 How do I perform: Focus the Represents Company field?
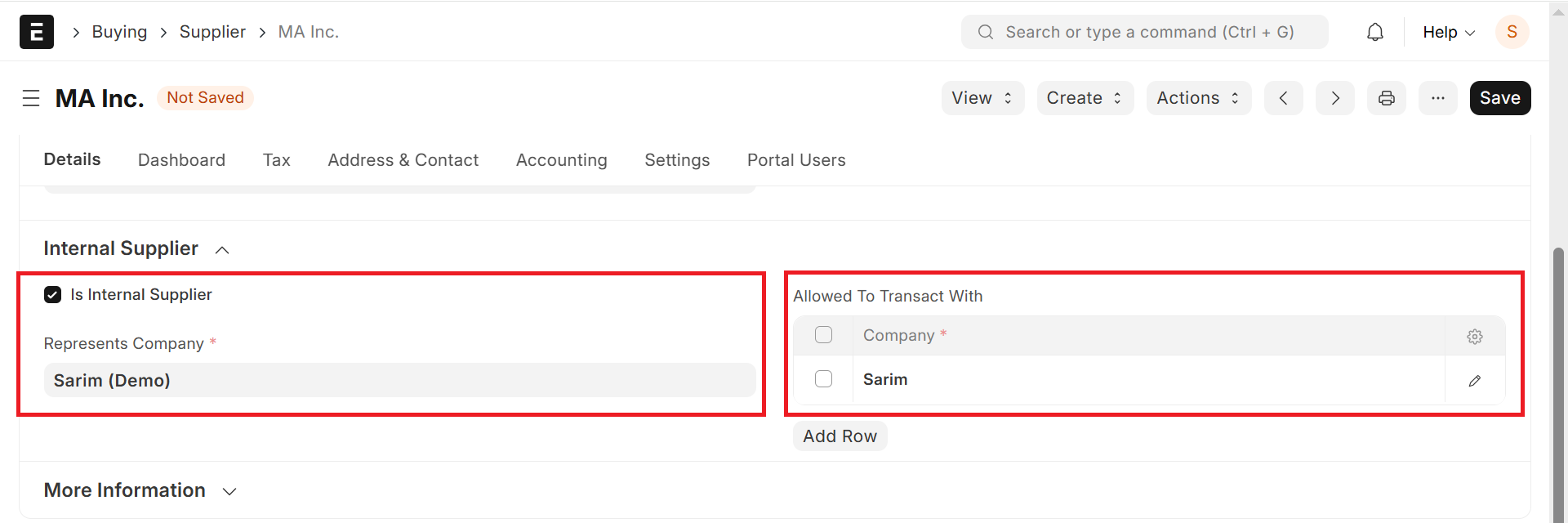[x=399, y=380]
